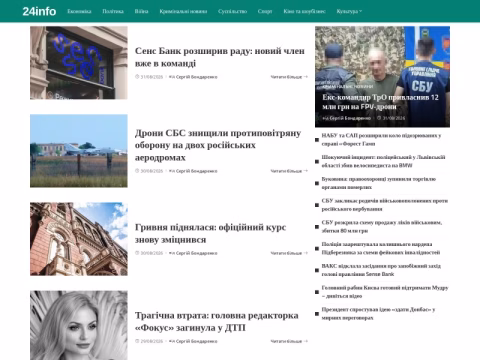The width and height of the screenshot is (480, 360).
Task: Open headline 'Дрони СБС знищили протиповітряну оборону'
Action: tap(218, 145)
